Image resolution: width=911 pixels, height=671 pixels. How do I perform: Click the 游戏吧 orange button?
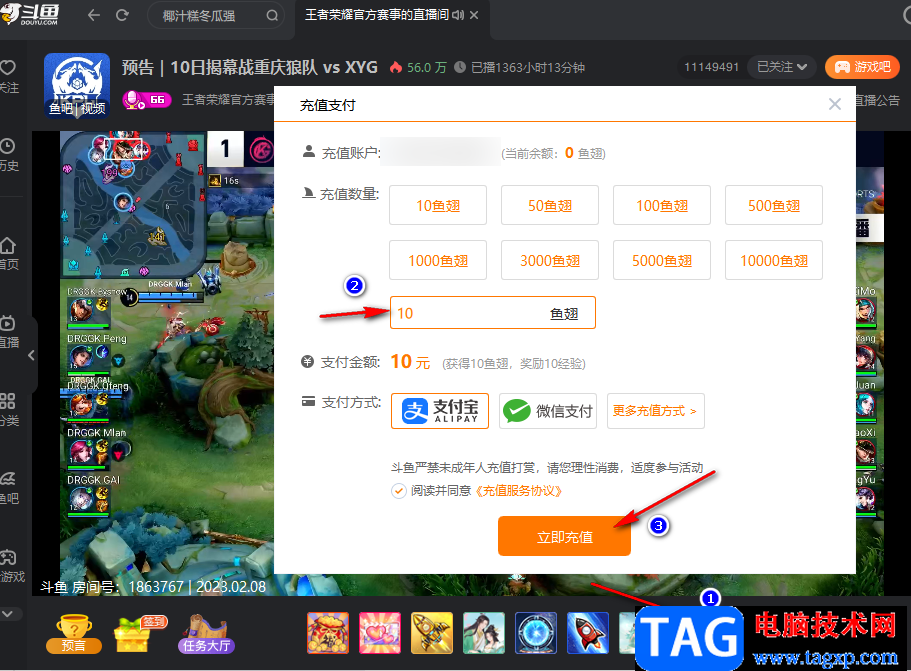click(x=862, y=67)
